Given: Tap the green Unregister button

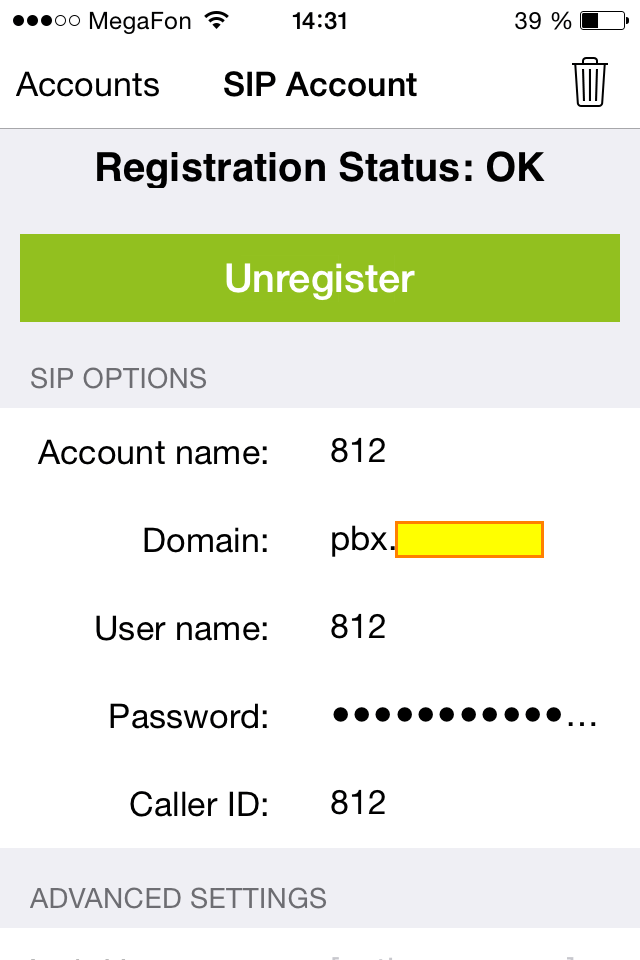Looking at the screenshot, I should point(320,278).
